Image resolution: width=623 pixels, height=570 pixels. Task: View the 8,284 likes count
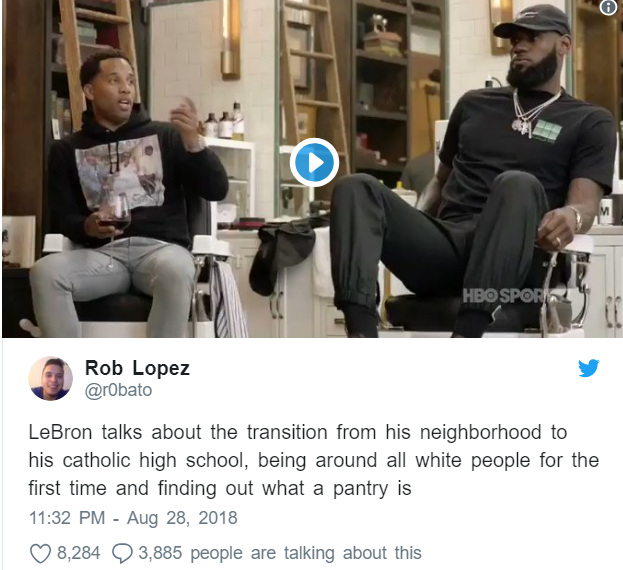coord(79,553)
